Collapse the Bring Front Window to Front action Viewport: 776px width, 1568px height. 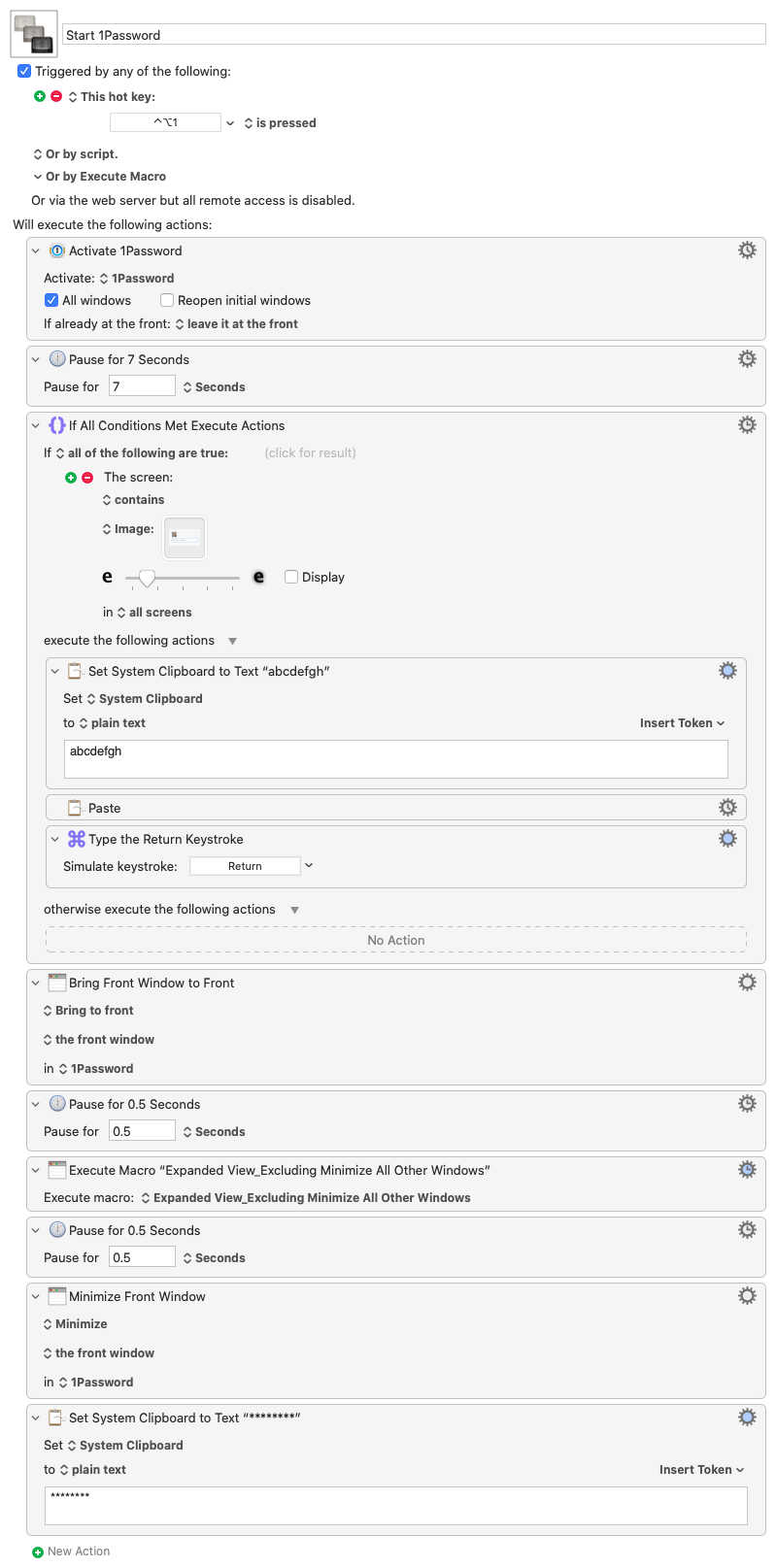(x=36, y=983)
